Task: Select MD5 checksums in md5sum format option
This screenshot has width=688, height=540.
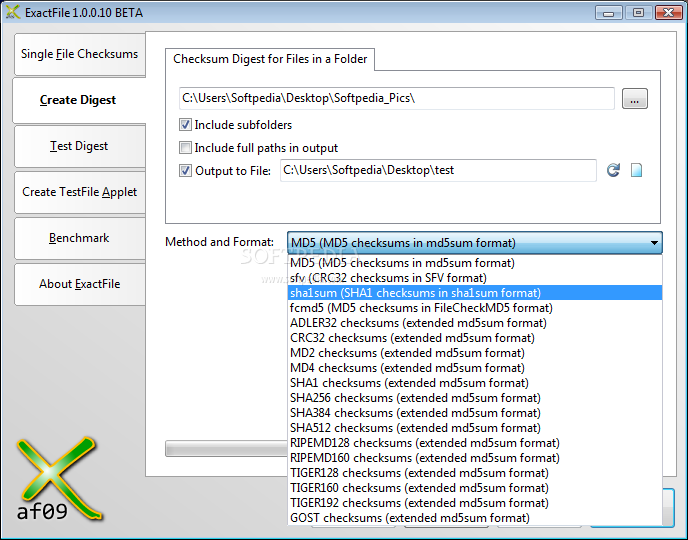Action: tap(475, 263)
